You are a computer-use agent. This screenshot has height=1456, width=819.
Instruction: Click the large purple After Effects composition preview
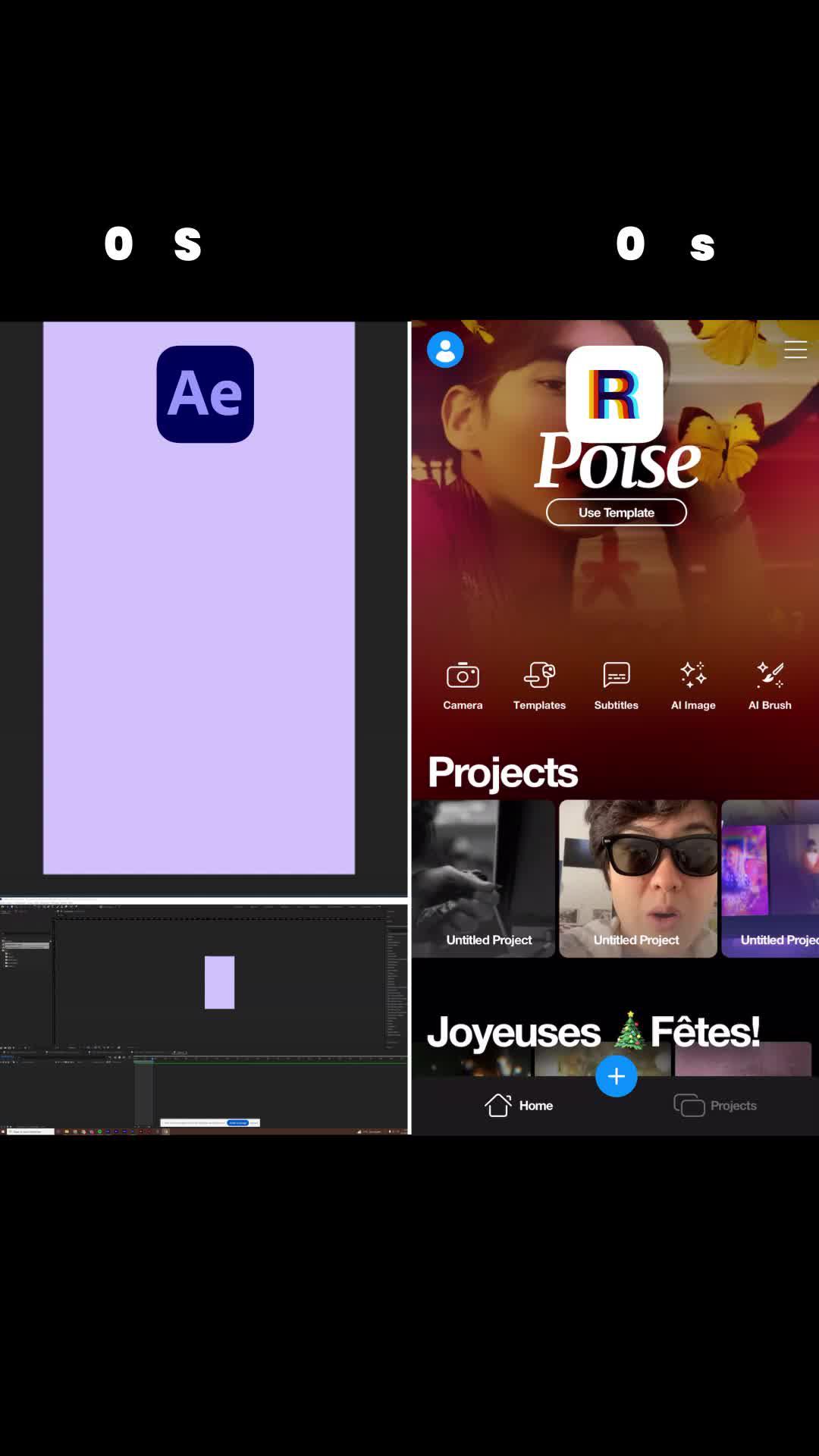pos(199,598)
